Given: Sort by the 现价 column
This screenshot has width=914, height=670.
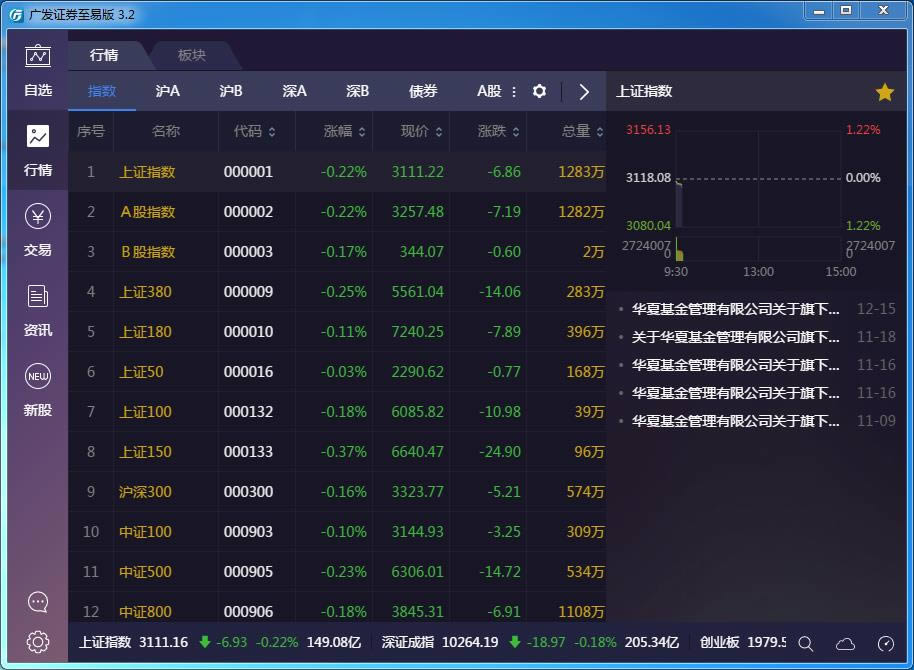Looking at the screenshot, I should (x=421, y=131).
